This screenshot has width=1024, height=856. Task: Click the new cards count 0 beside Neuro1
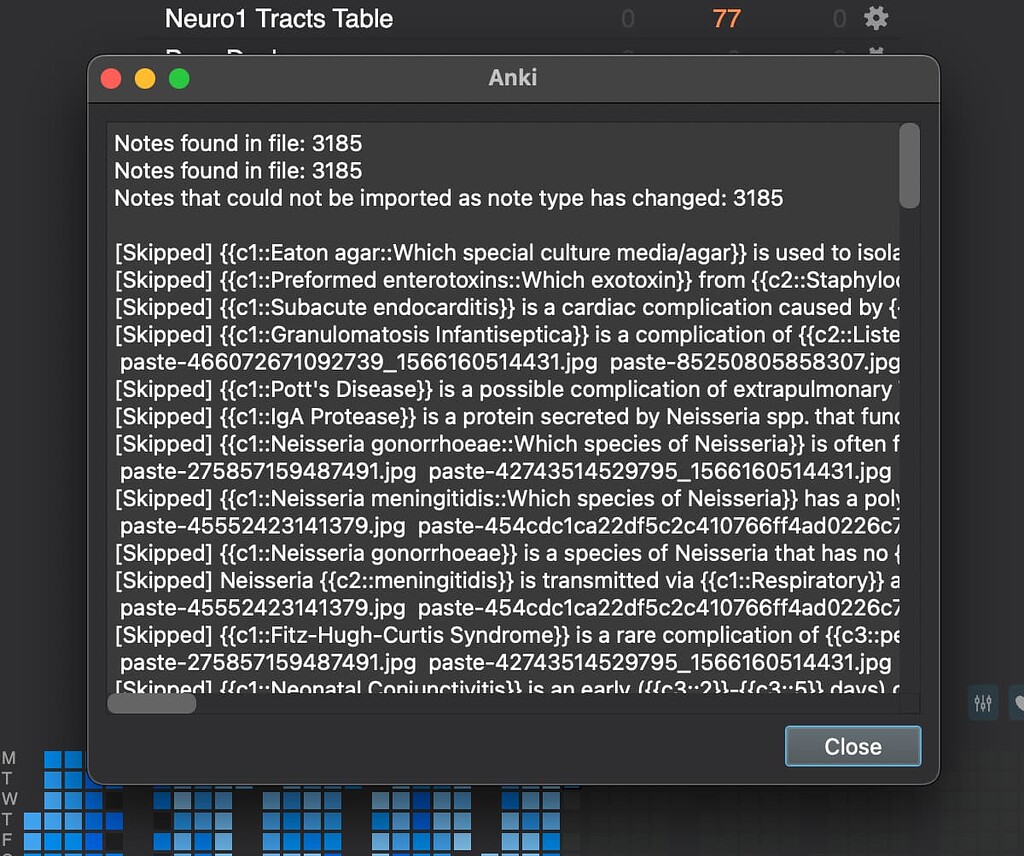(x=628, y=18)
